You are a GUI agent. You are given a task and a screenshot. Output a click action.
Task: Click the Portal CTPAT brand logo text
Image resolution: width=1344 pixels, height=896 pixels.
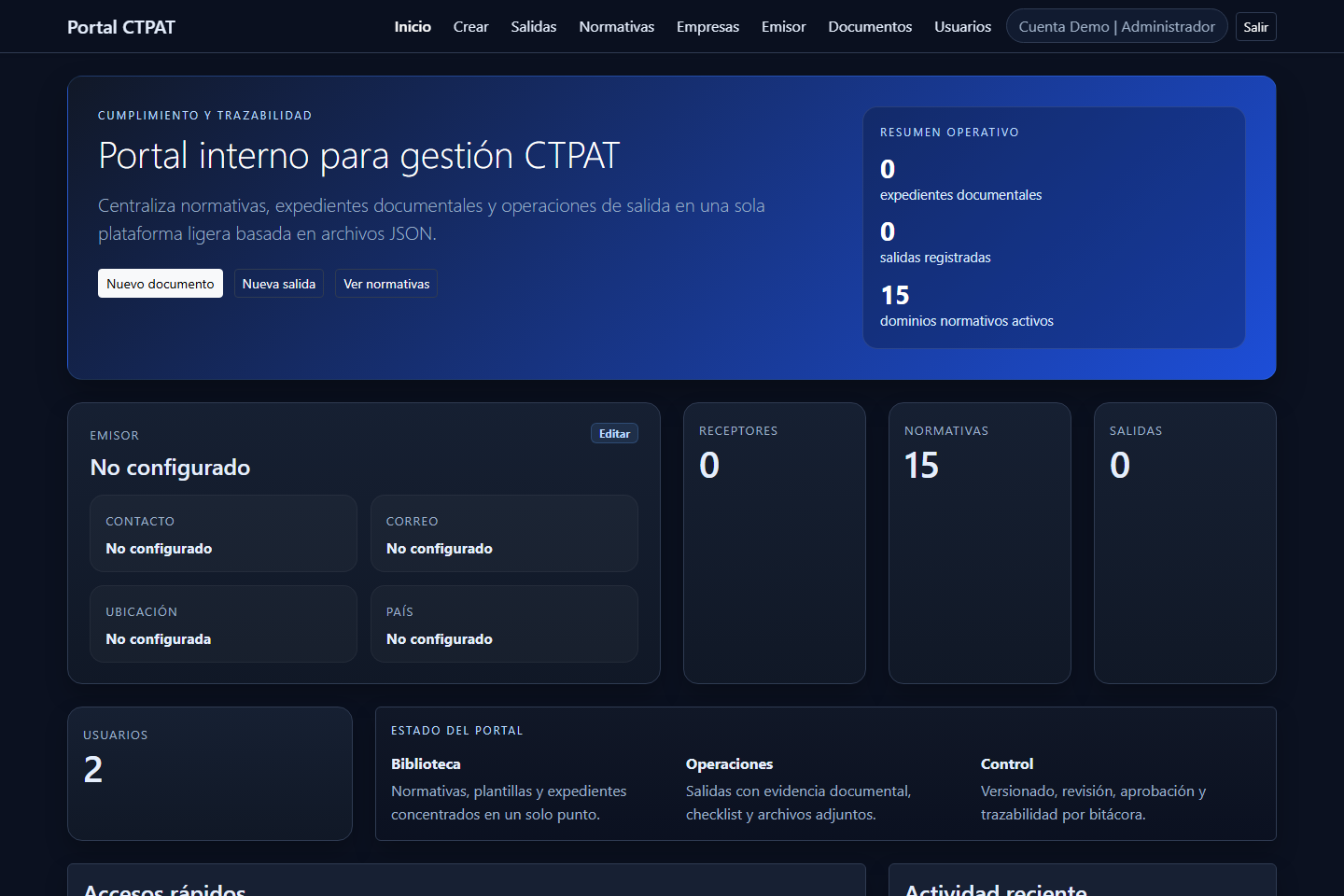point(121,27)
